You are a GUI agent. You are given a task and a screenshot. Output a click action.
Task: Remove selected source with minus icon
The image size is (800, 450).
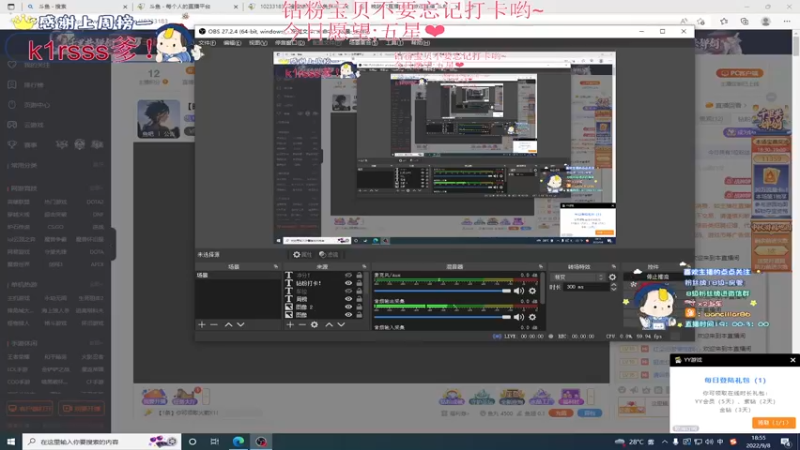click(302, 324)
